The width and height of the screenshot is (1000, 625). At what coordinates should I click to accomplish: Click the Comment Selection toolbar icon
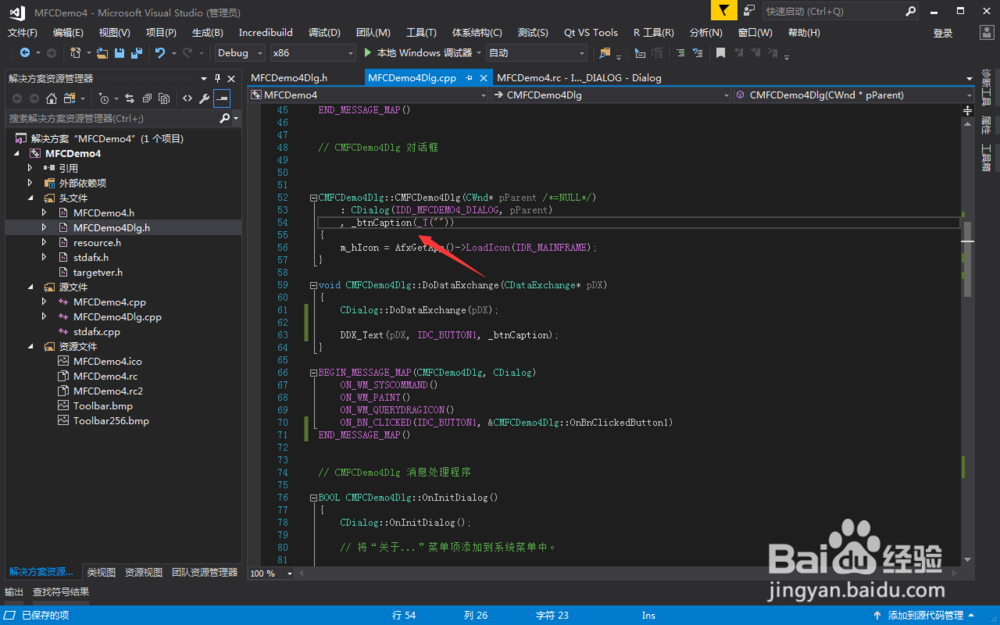point(680,53)
